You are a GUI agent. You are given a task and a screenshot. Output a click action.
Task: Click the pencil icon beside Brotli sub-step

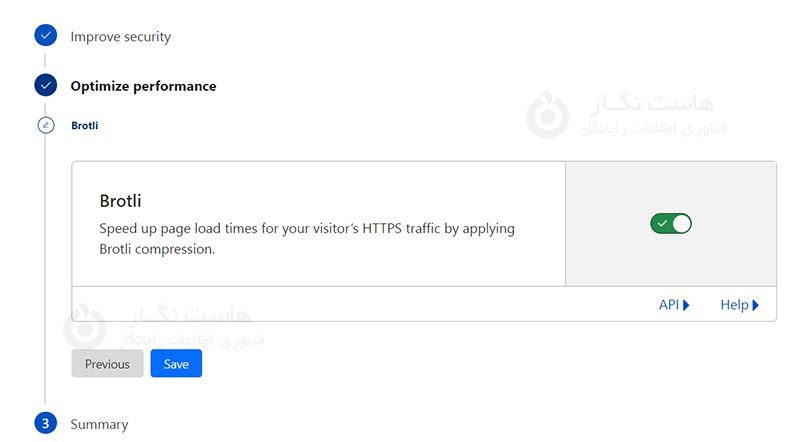click(x=45, y=126)
